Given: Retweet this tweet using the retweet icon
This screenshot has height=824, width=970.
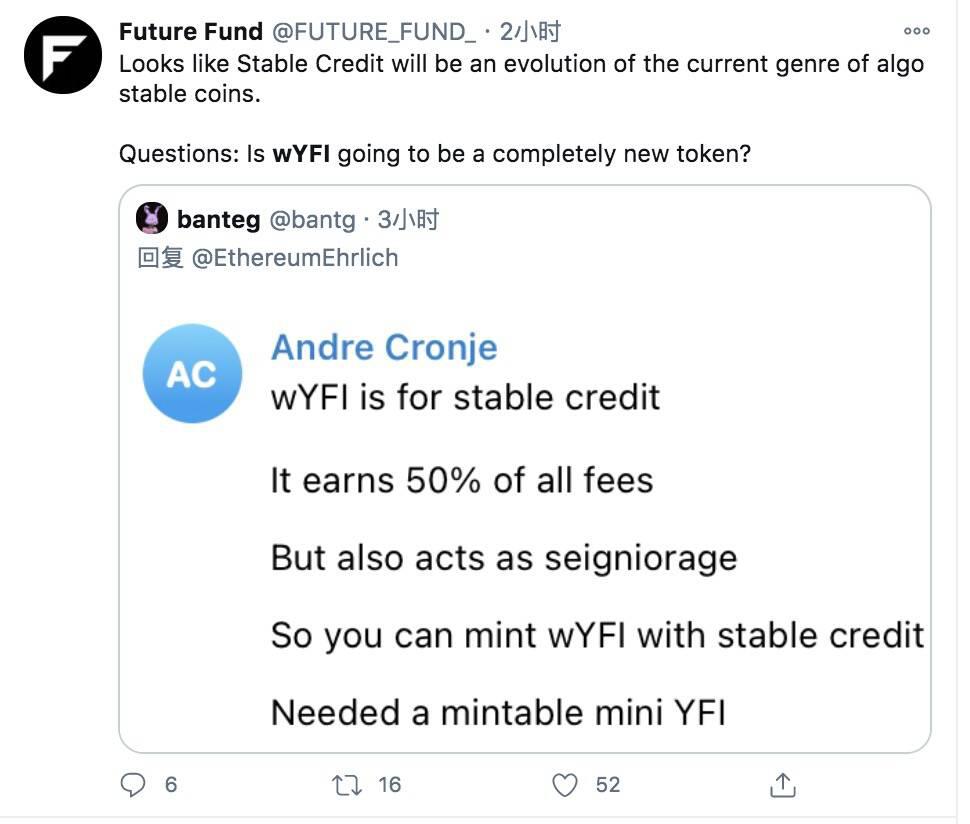Looking at the screenshot, I should 349,786.
